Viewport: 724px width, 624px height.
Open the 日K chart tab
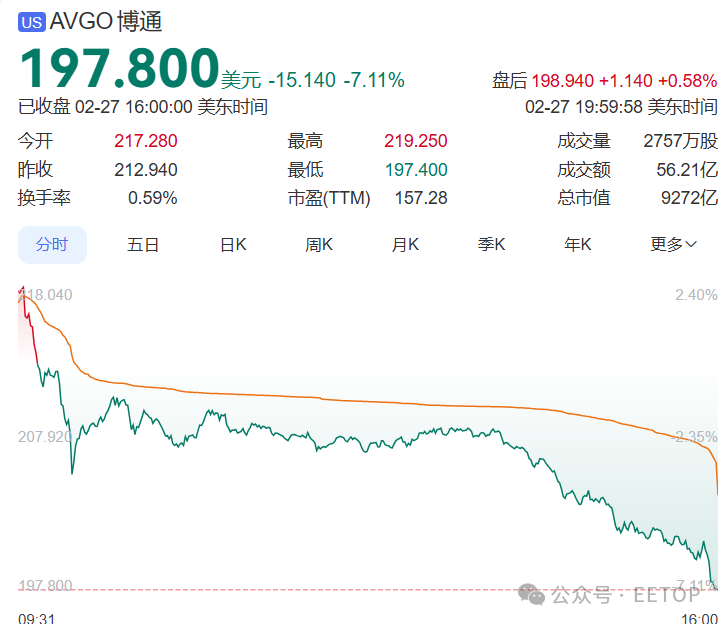[x=233, y=244]
